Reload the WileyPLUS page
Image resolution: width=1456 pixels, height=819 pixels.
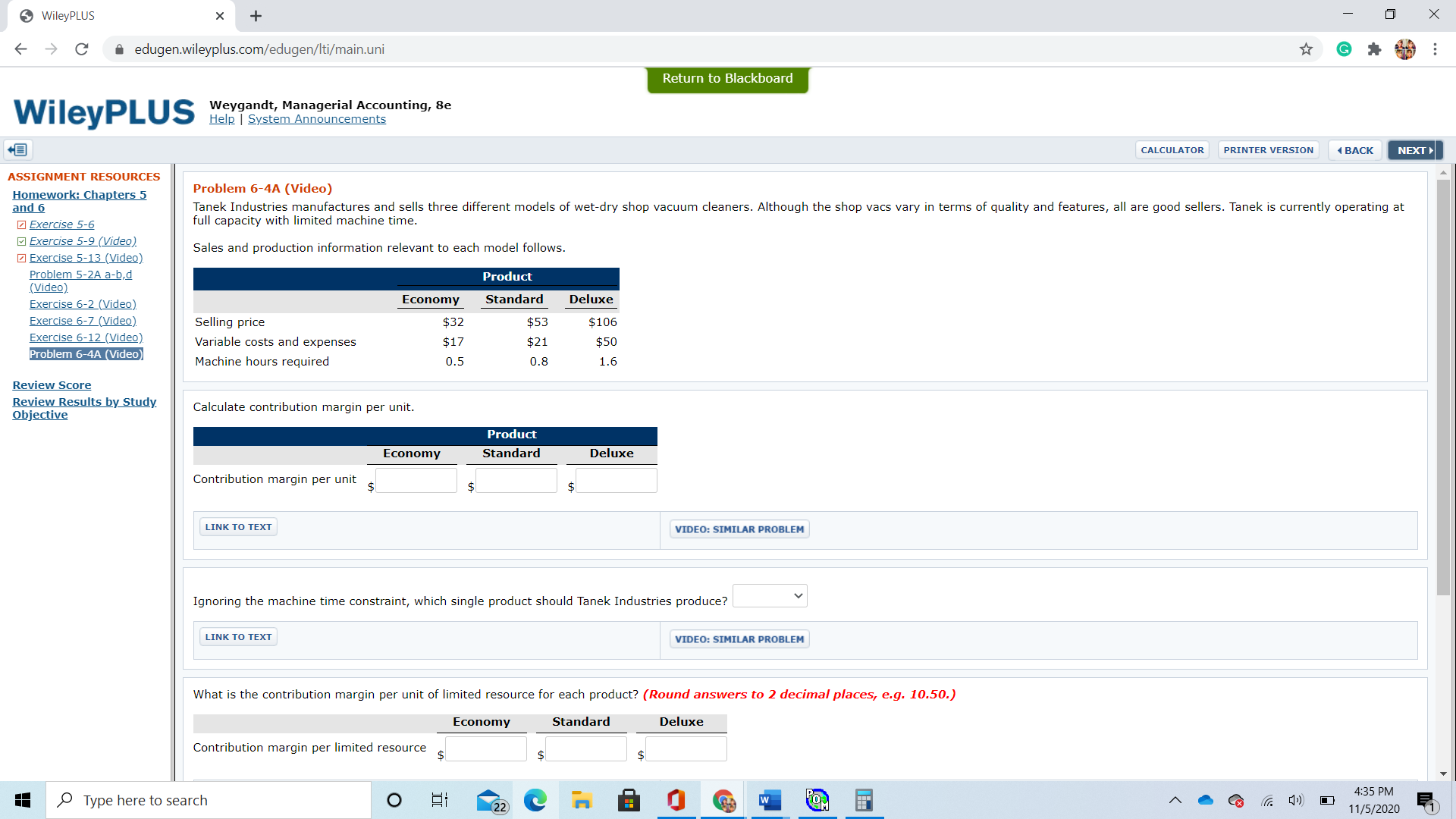tap(82, 49)
